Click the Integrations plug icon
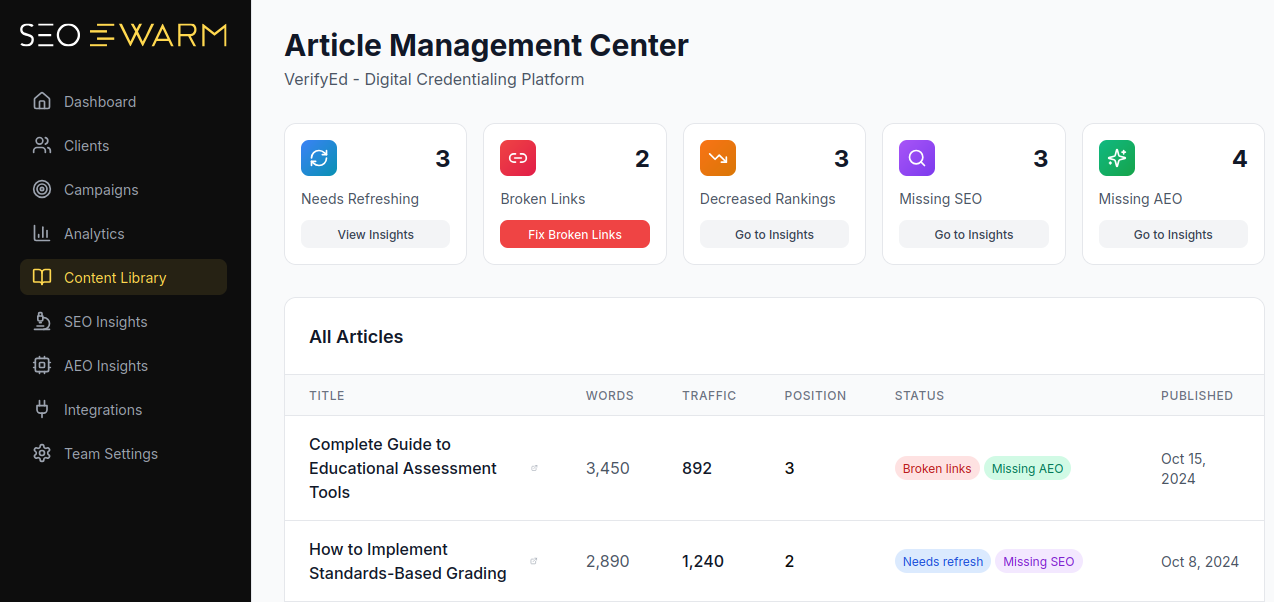1274x602 pixels. (x=41, y=409)
